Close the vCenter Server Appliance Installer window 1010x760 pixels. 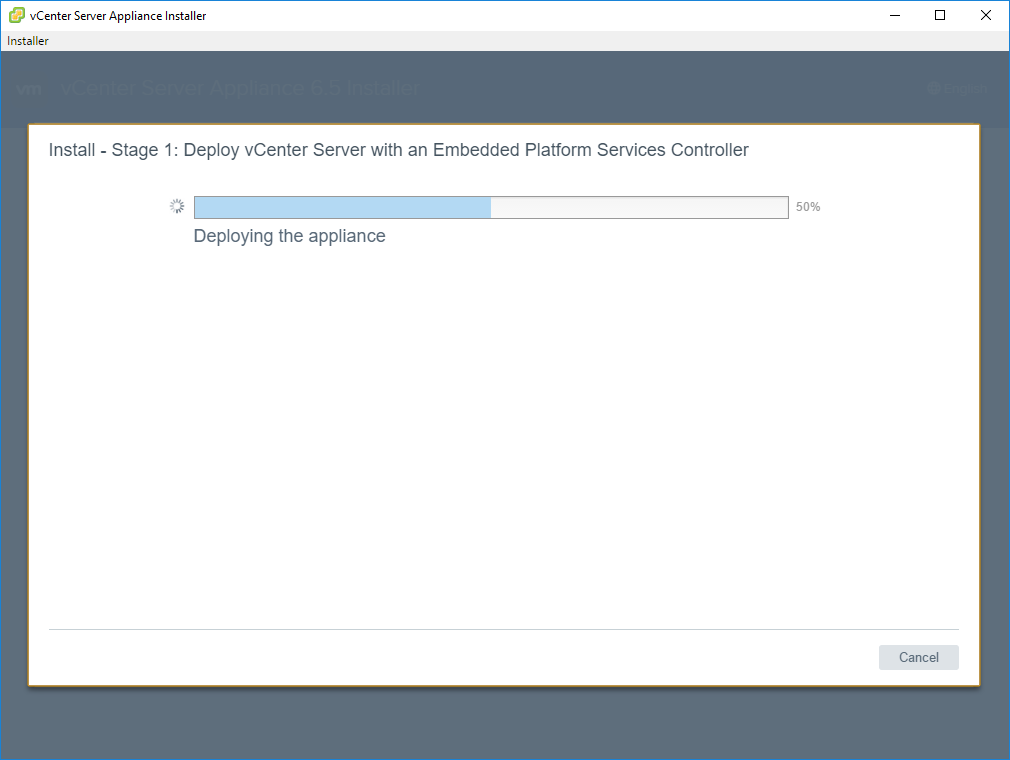pos(985,15)
